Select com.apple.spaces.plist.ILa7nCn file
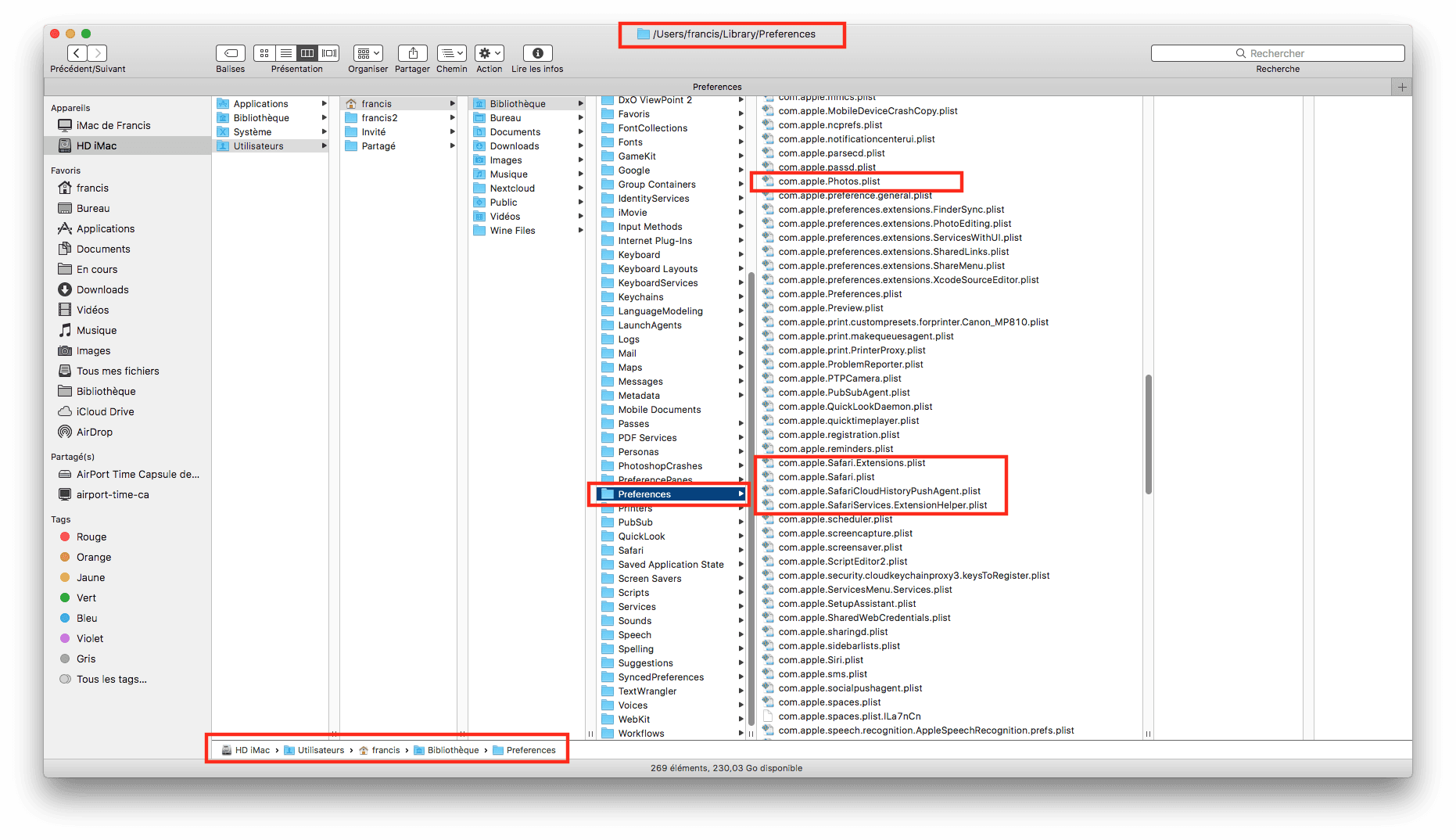Image resolution: width=1456 pixels, height=840 pixels. (x=849, y=716)
